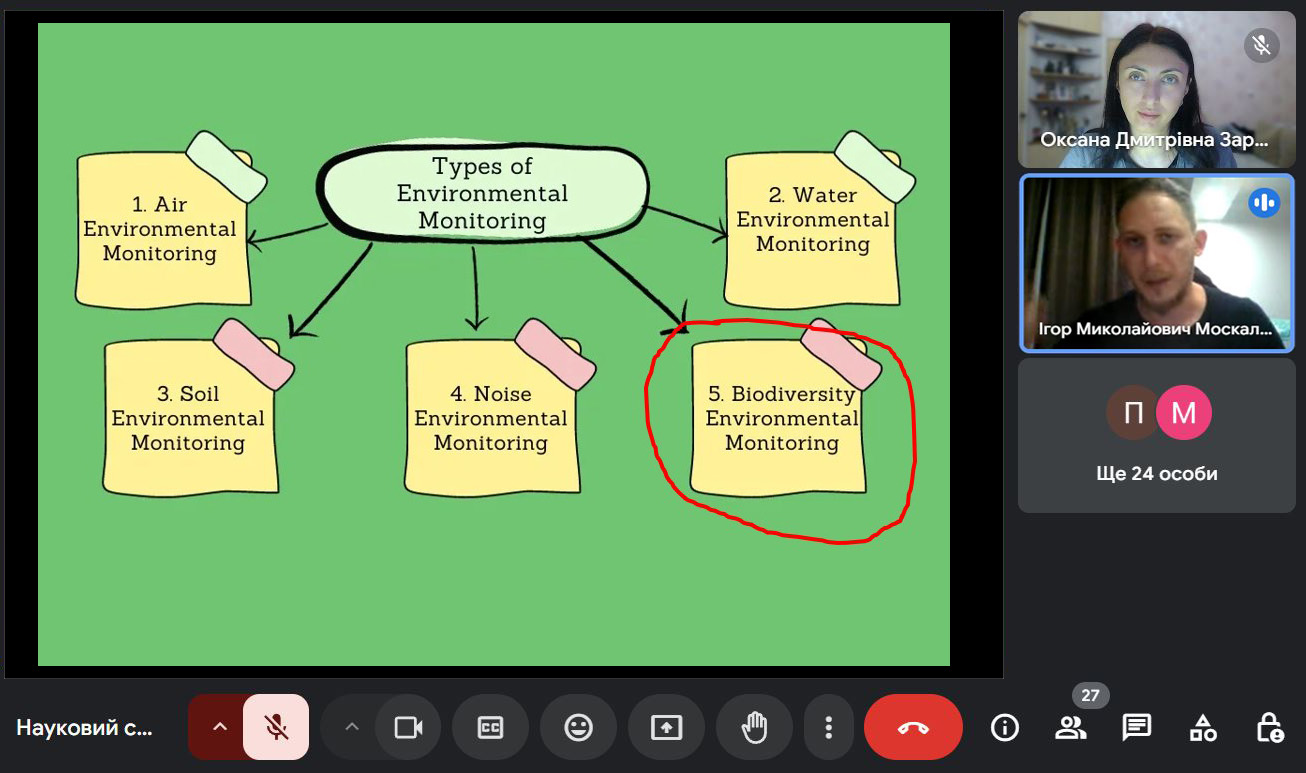Leave the call with red hang-up button

point(913,727)
